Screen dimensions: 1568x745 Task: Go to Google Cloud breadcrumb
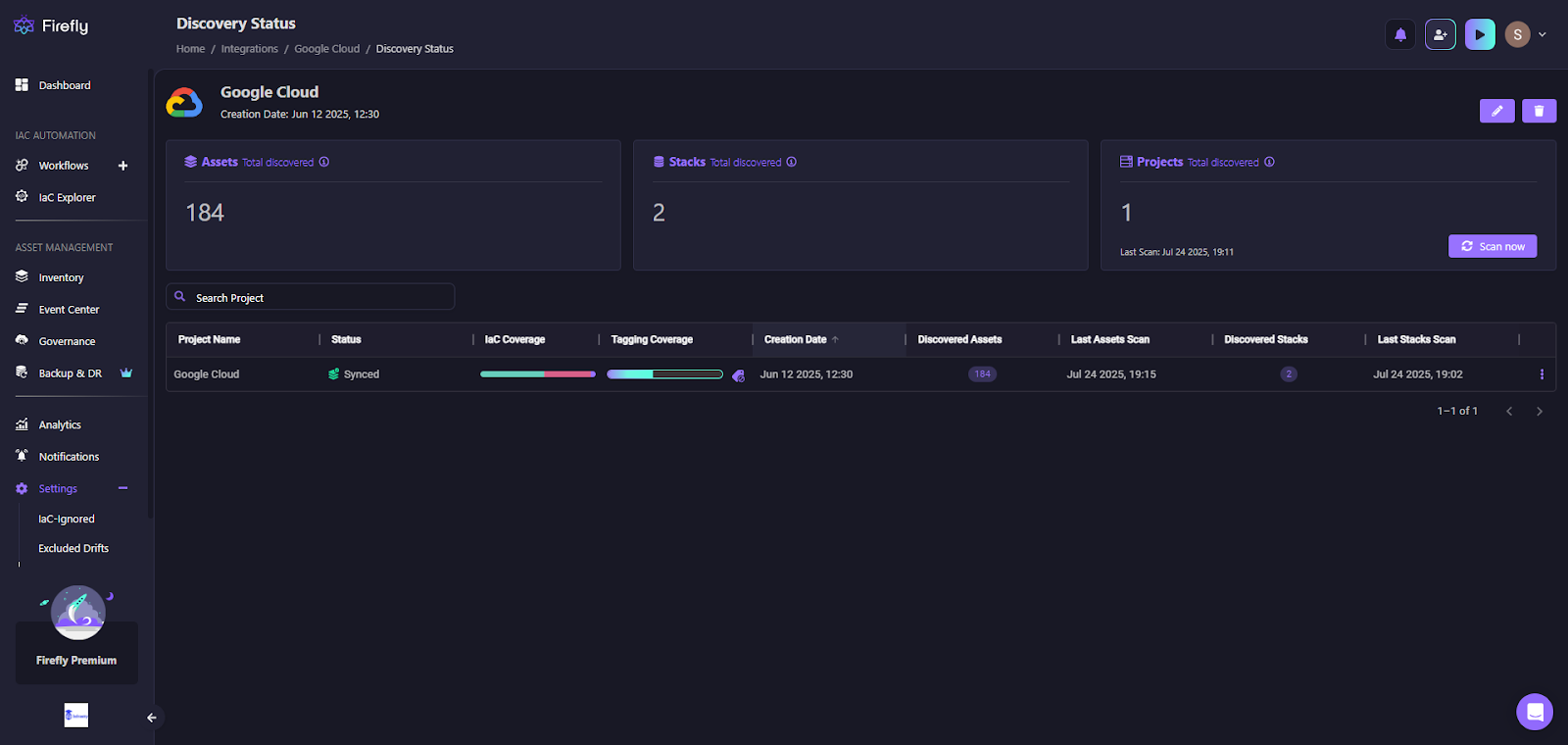tap(327, 49)
